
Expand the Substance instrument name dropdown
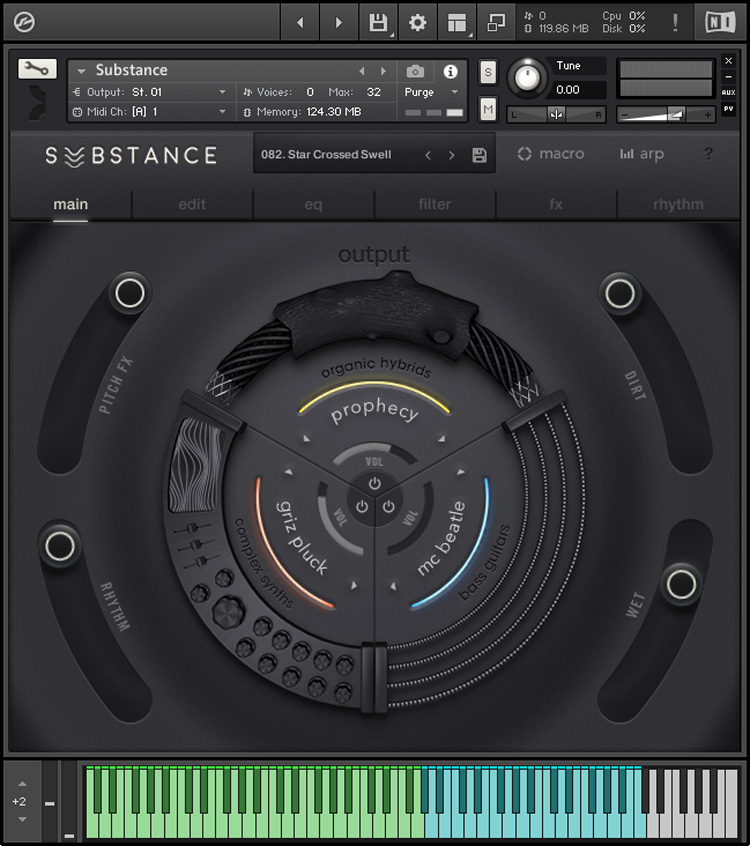(x=81, y=71)
